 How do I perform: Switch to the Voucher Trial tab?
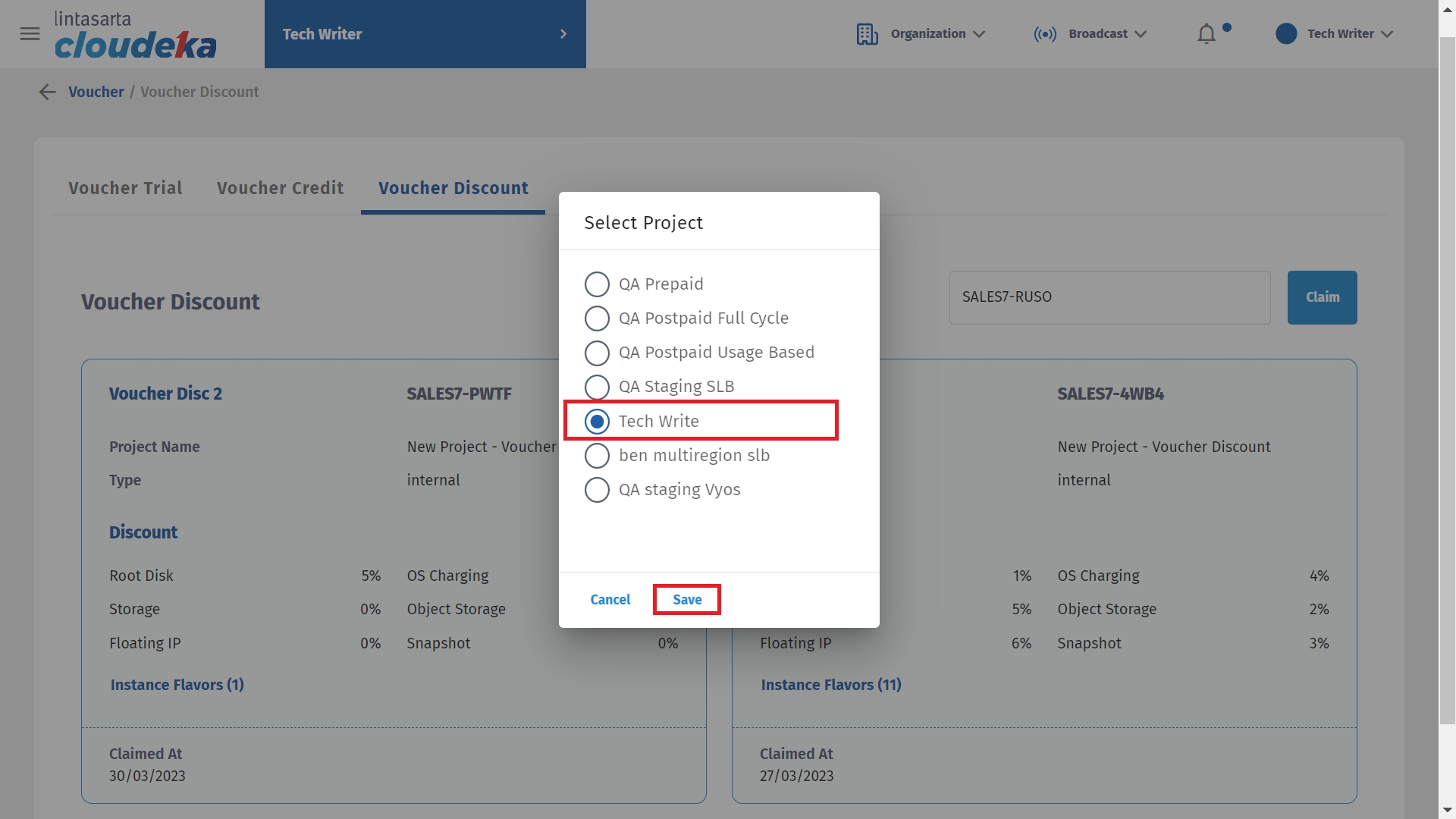click(125, 188)
